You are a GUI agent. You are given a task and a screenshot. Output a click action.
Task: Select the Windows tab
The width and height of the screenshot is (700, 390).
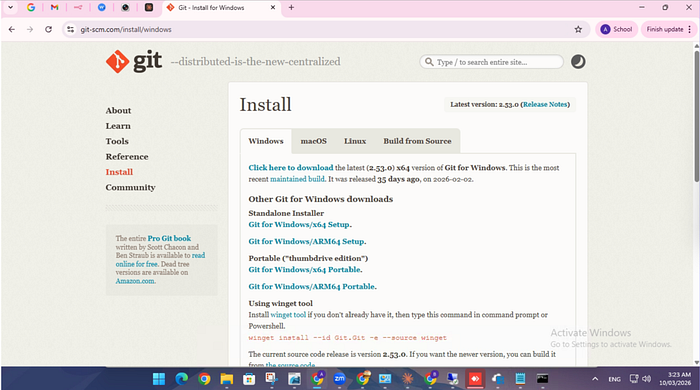[x=266, y=141]
